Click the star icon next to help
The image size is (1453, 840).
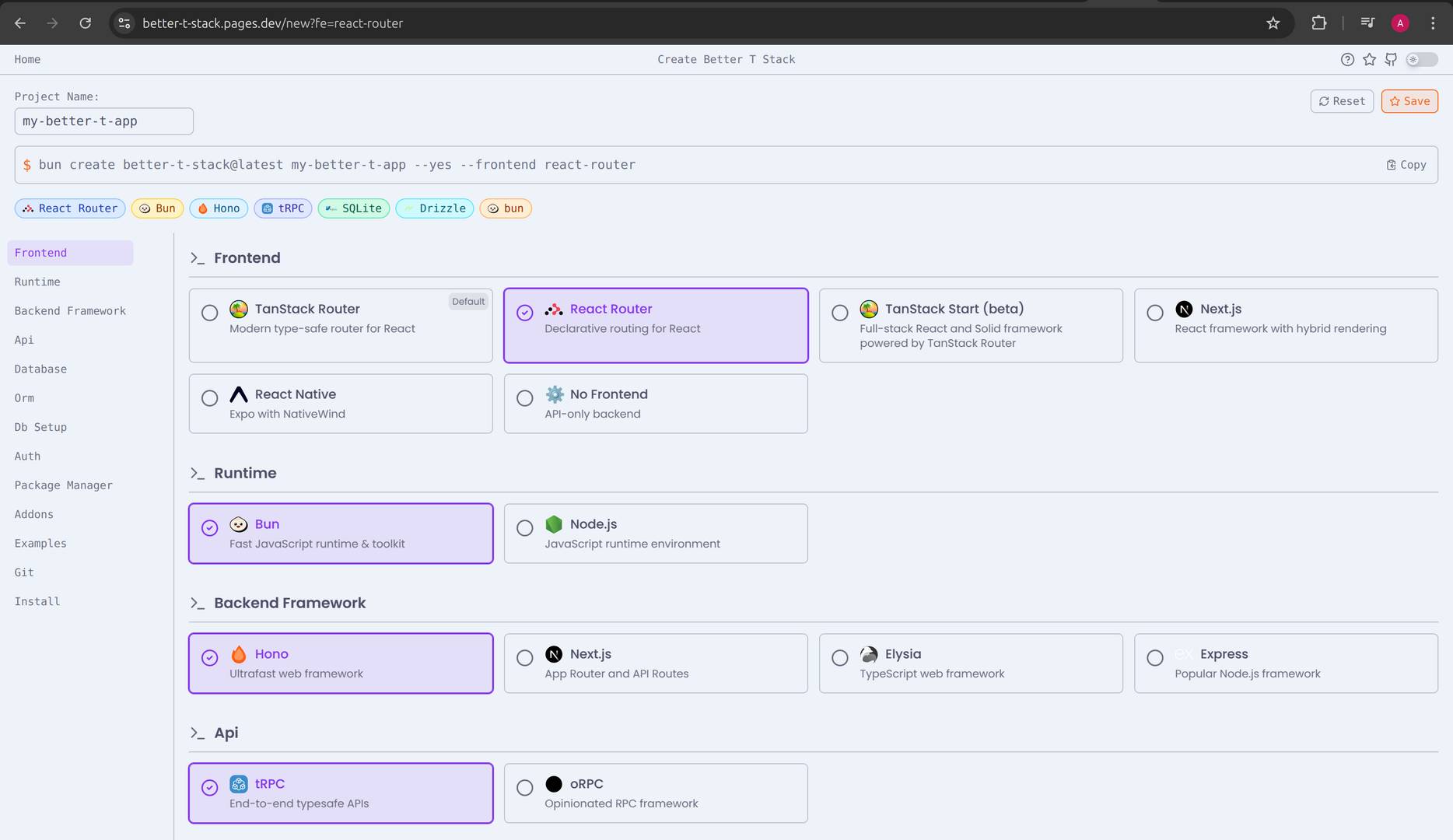1369,59
